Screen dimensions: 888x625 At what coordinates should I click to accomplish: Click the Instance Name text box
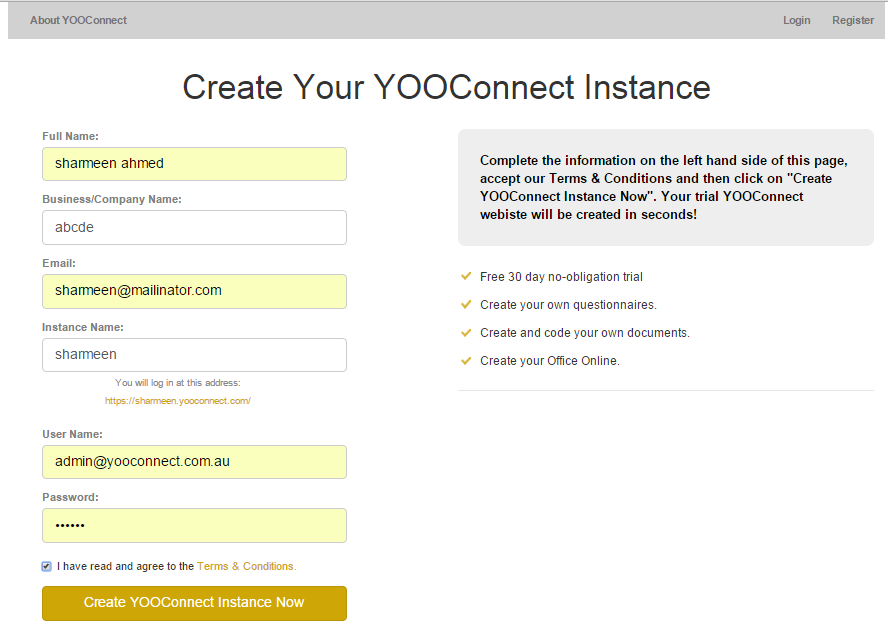click(x=194, y=355)
